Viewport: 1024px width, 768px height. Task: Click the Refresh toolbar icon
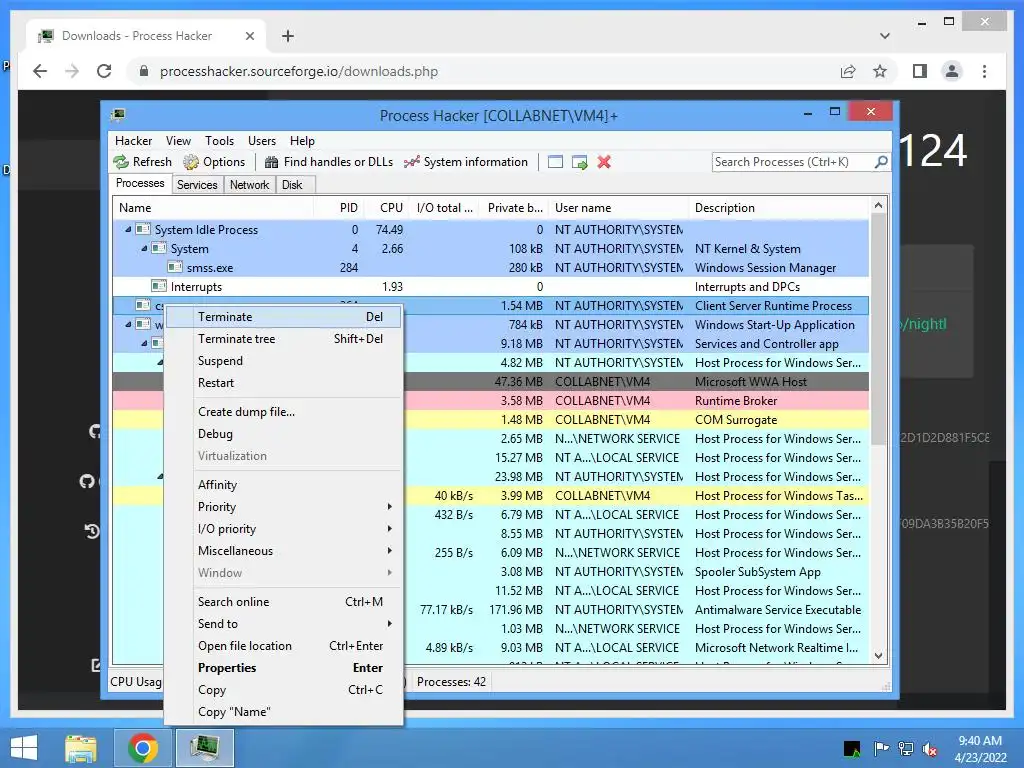(121, 162)
